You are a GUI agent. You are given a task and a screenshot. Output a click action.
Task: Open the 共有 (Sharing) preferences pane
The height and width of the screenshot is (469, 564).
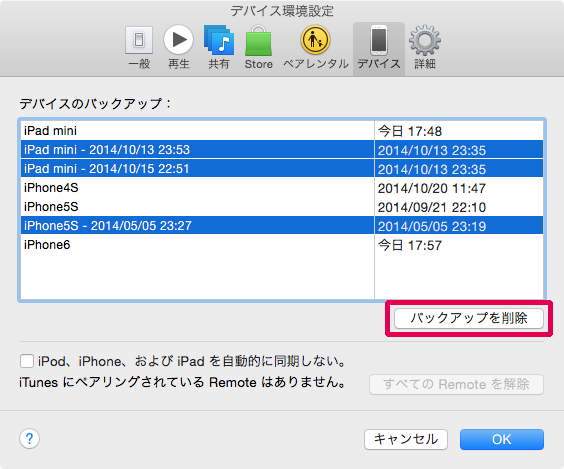point(219,48)
